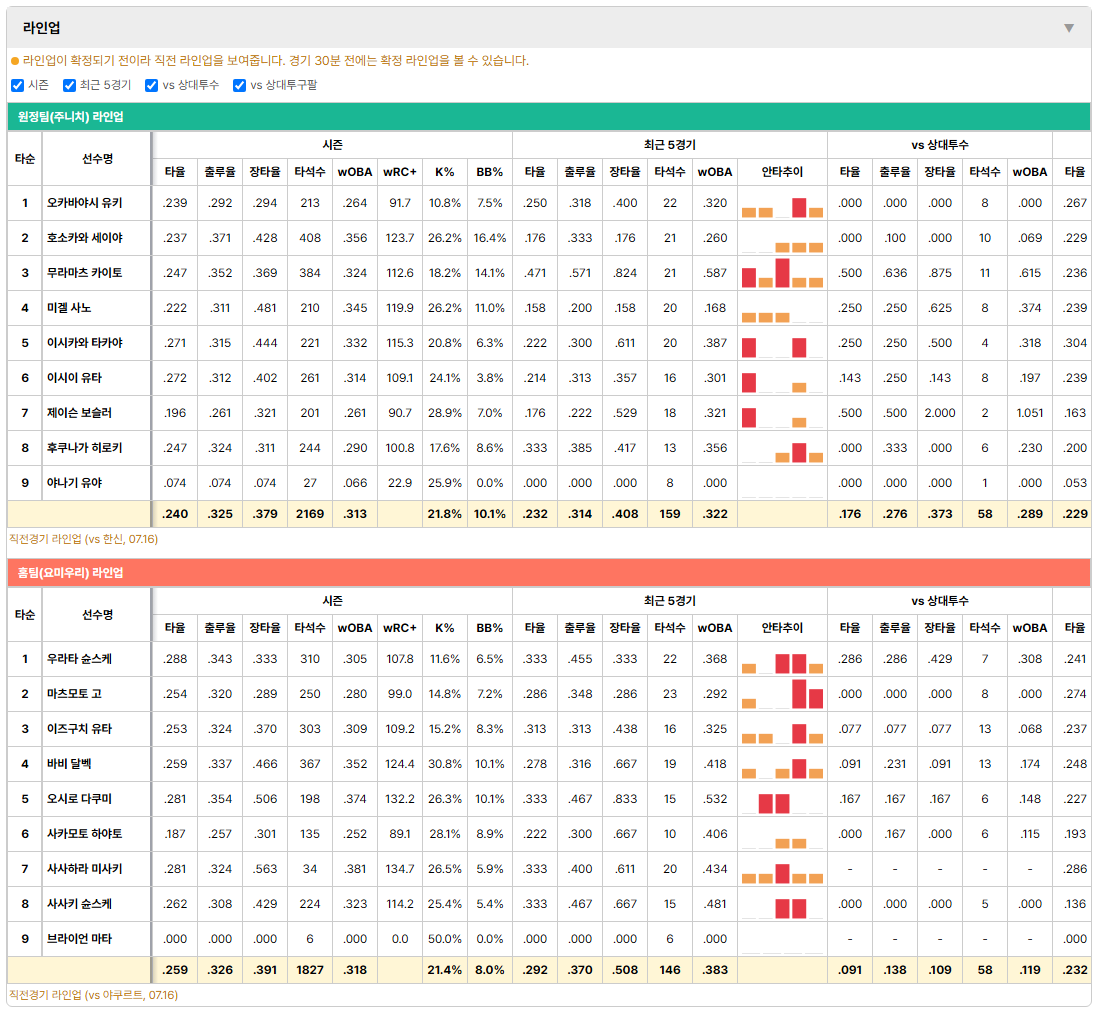Click the wRC+ header in away table
The width and height of the screenshot is (1098, 1013).
pyautogui.click(x=400, y=172)
